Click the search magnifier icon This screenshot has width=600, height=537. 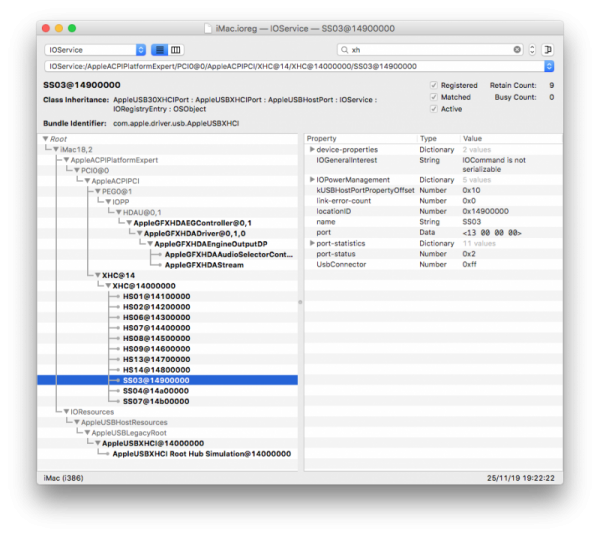tap(344, 50)
